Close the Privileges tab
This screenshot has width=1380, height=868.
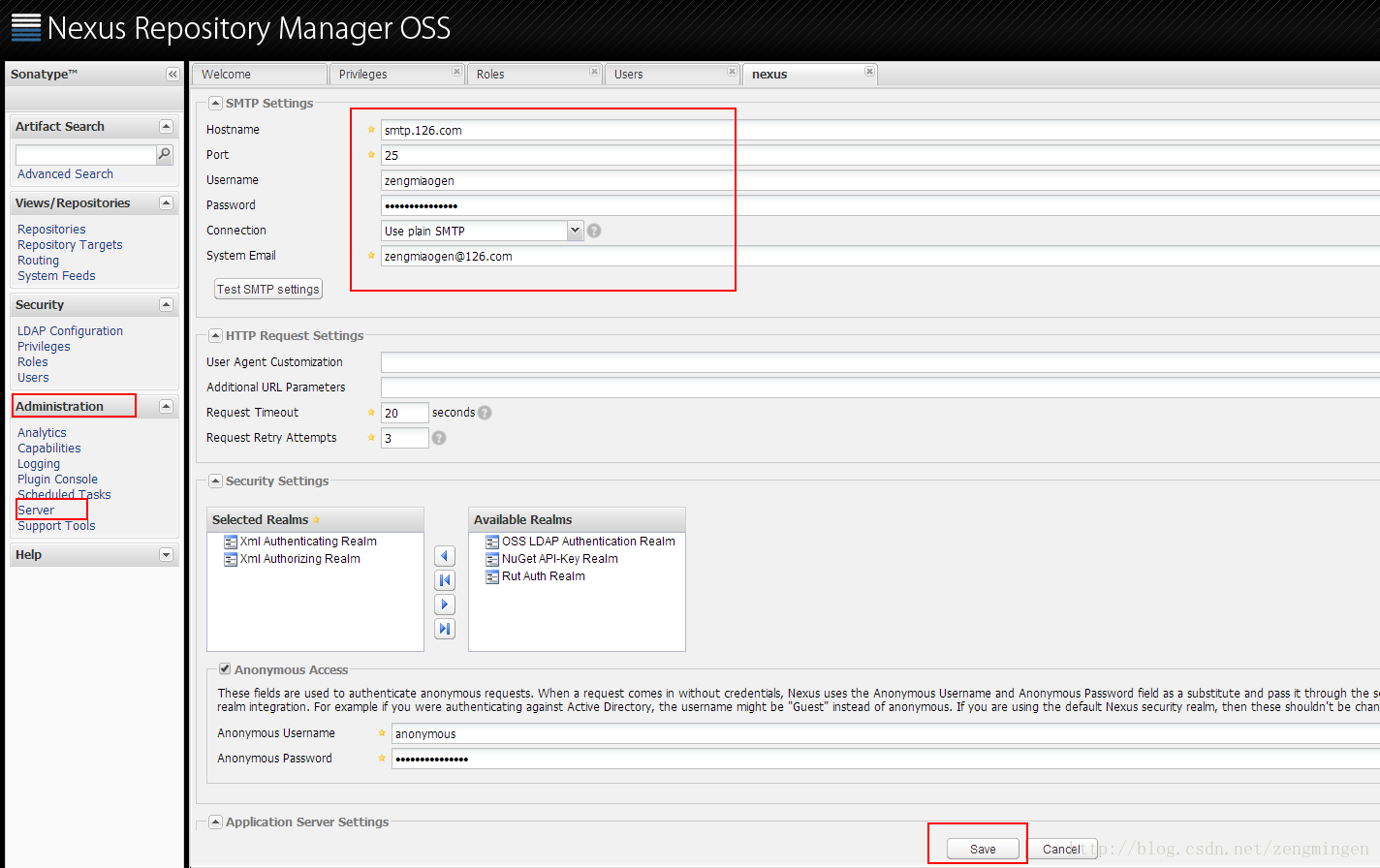[x=456, y=72]
